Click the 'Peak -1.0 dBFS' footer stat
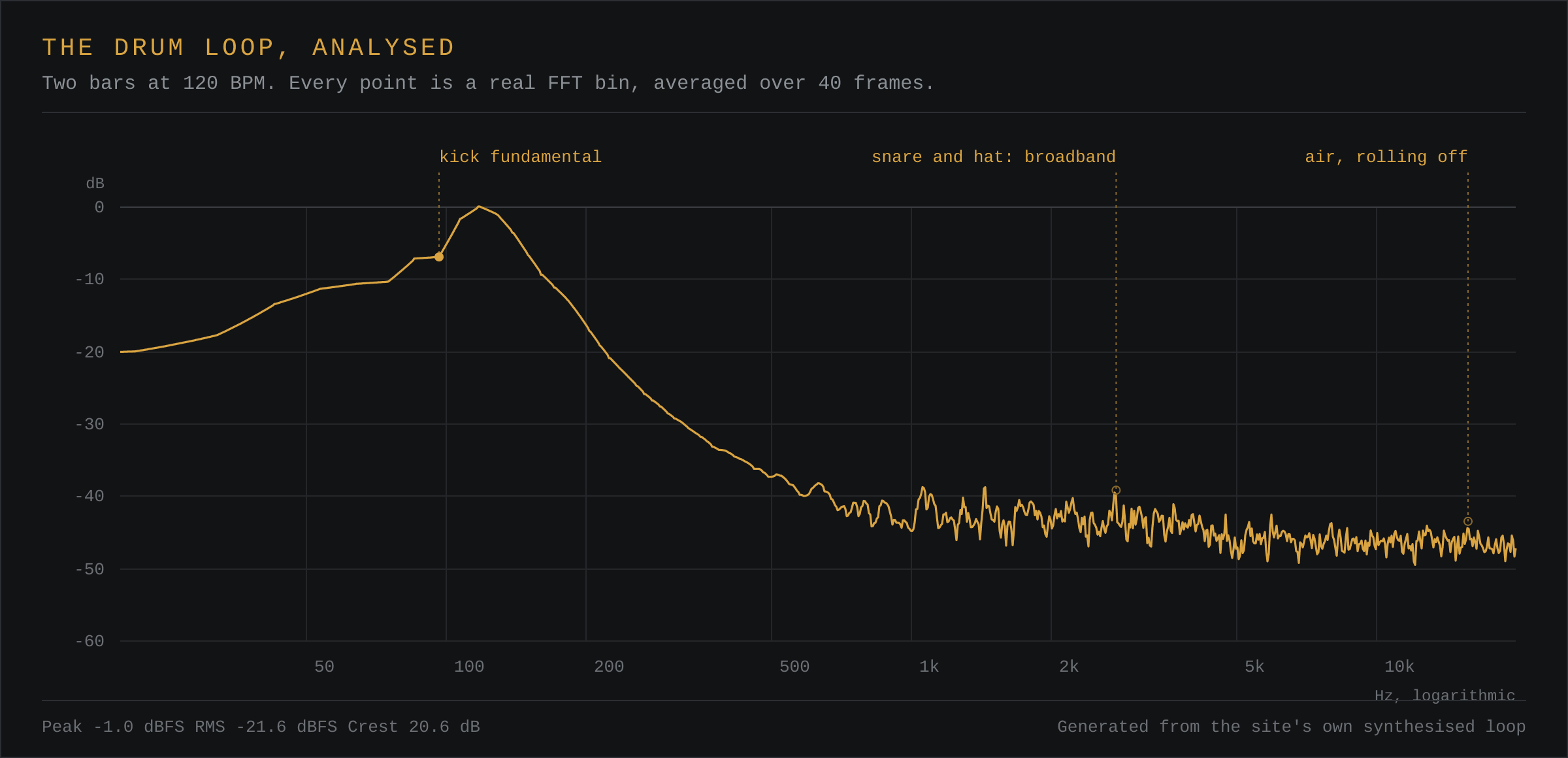This screenshot has width=1568, height=758. tap(114, 727)
